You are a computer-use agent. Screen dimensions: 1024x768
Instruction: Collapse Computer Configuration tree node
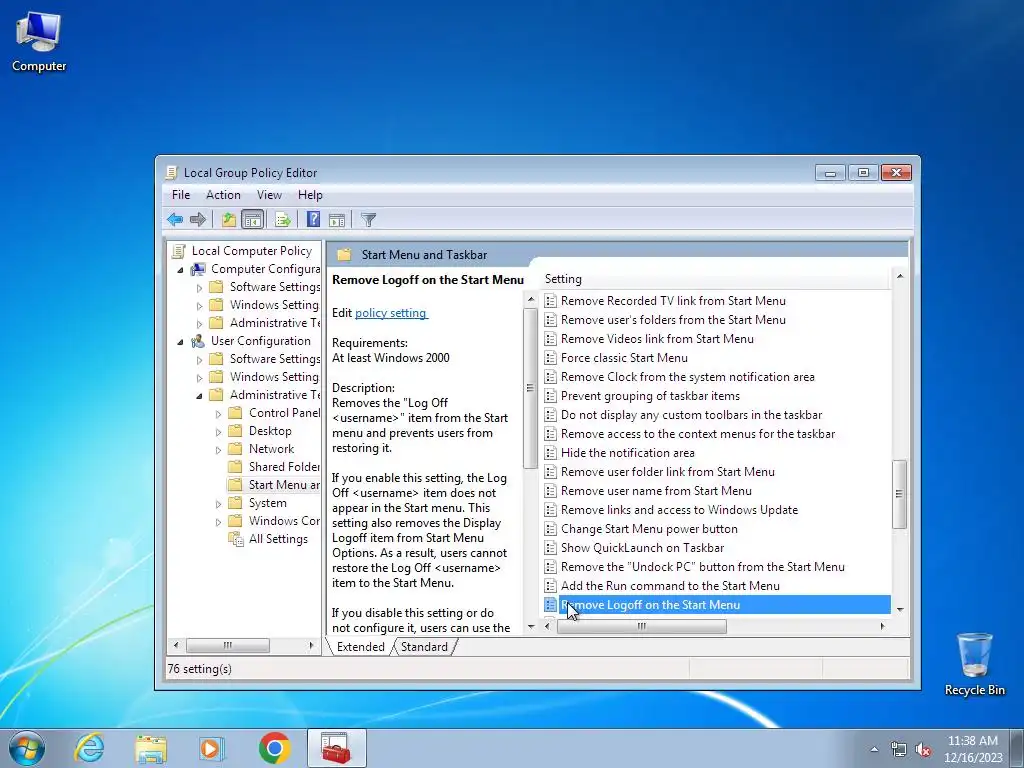click(181, 270)
